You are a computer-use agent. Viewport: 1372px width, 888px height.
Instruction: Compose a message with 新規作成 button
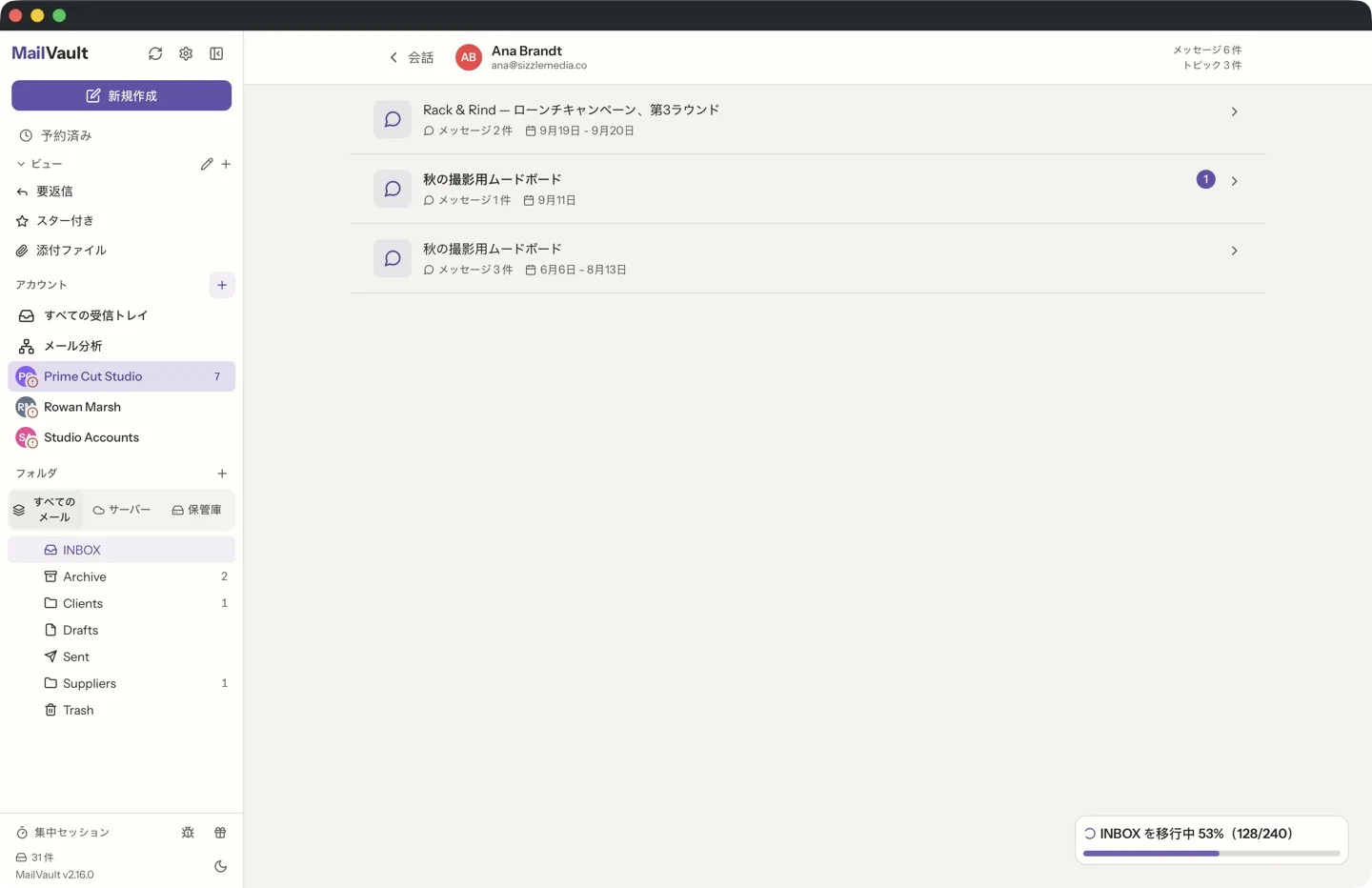[121, 95]
